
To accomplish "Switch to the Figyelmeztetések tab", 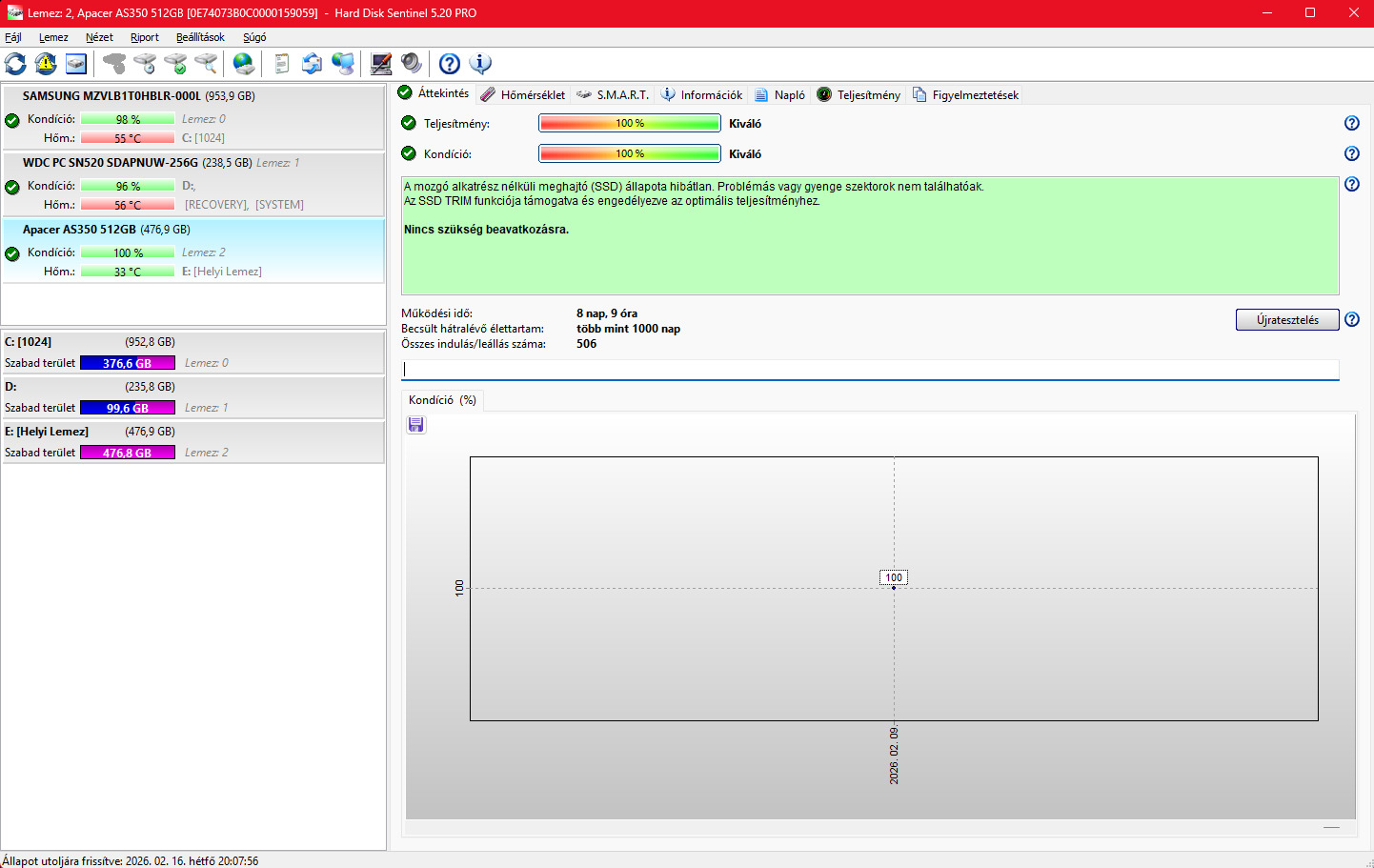I will click(x=965, y=94).
